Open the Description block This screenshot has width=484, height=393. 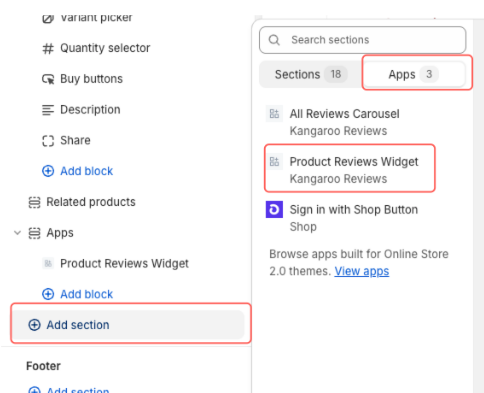(x=90, y=110)
